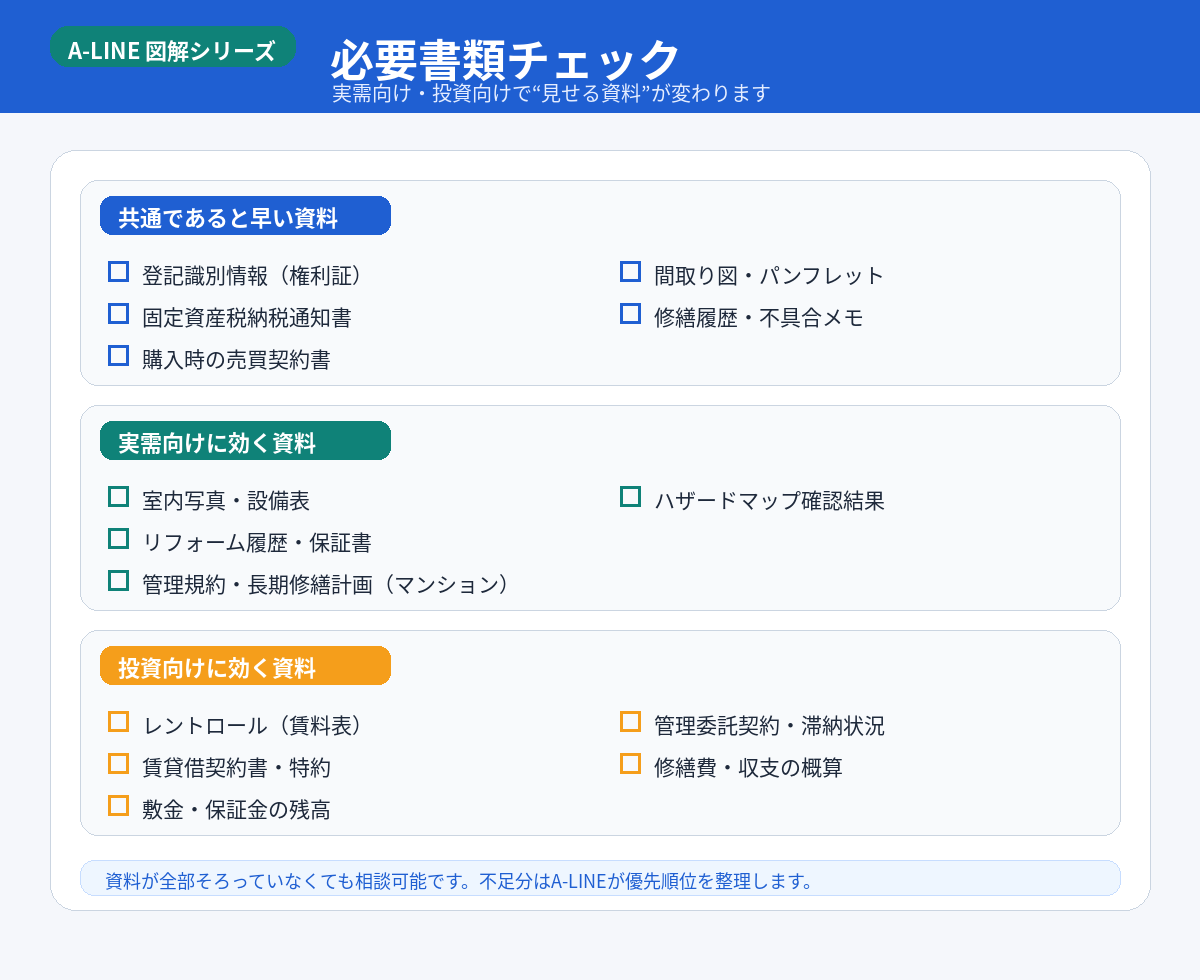Check the 購入時の売買契約書 box
Screen dimensions: 1200x980
point(119,355)
